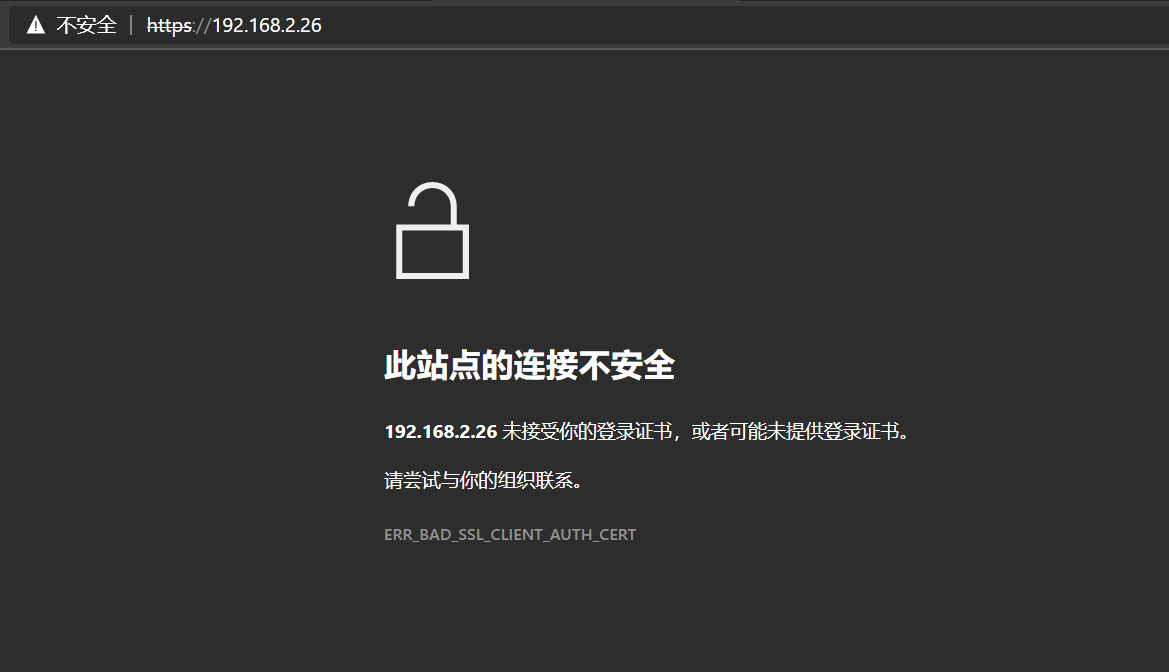
Task: Click the open padlock icon on the page
Action: [x=432, y=230]
